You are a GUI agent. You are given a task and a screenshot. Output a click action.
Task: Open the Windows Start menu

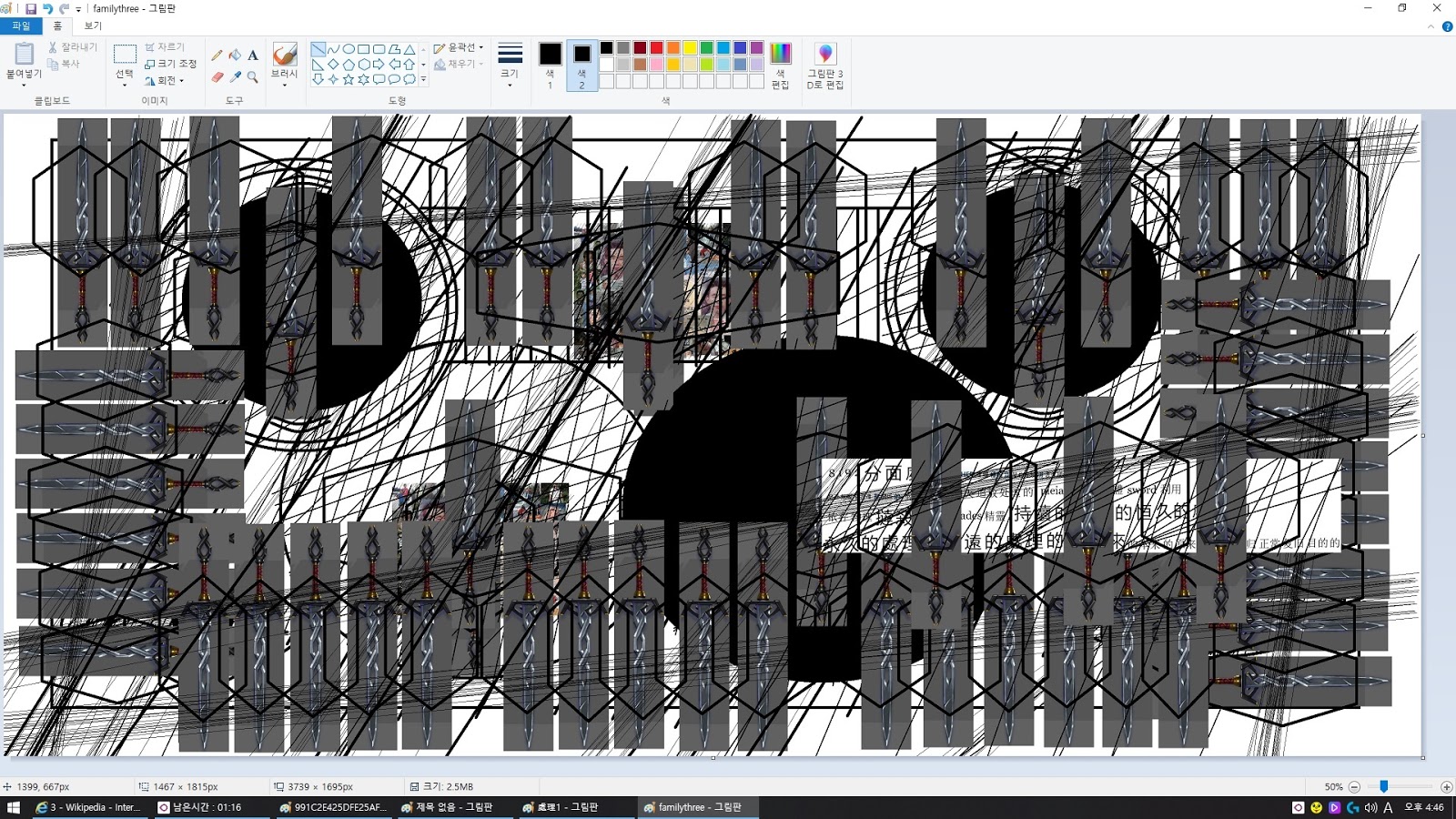coord(14,807)
